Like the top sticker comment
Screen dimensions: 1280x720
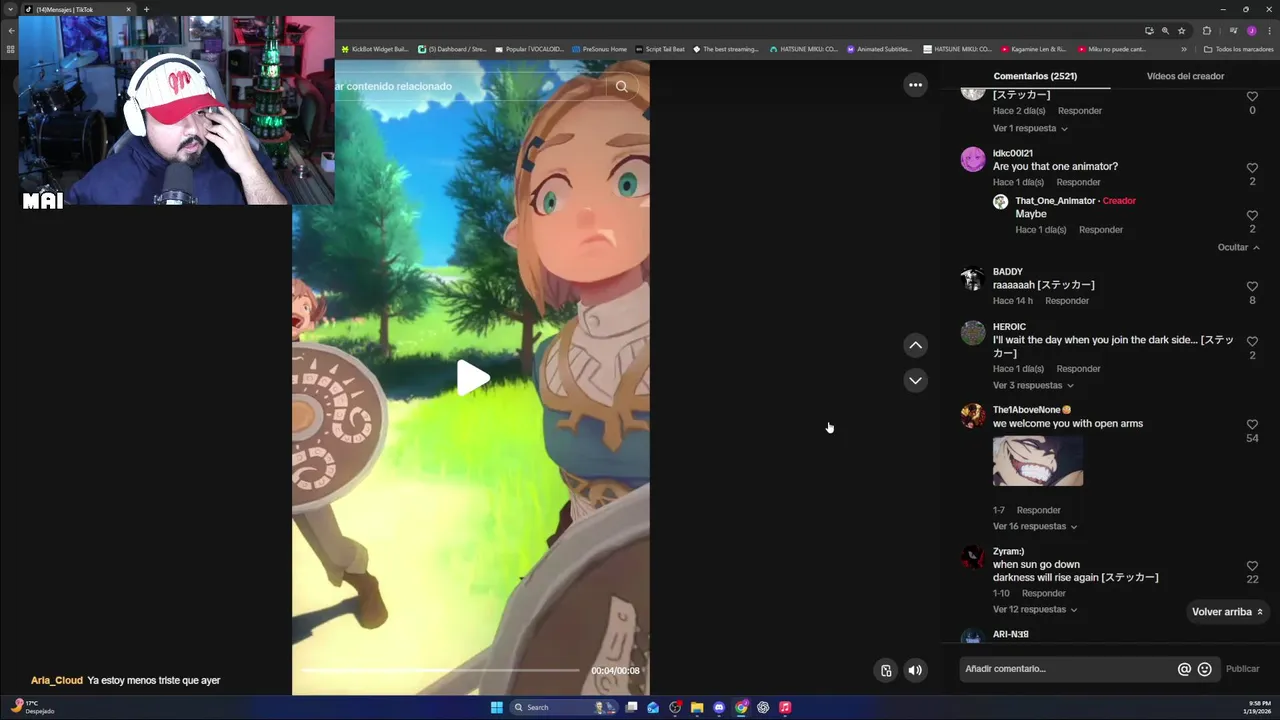pos(1252,96)
